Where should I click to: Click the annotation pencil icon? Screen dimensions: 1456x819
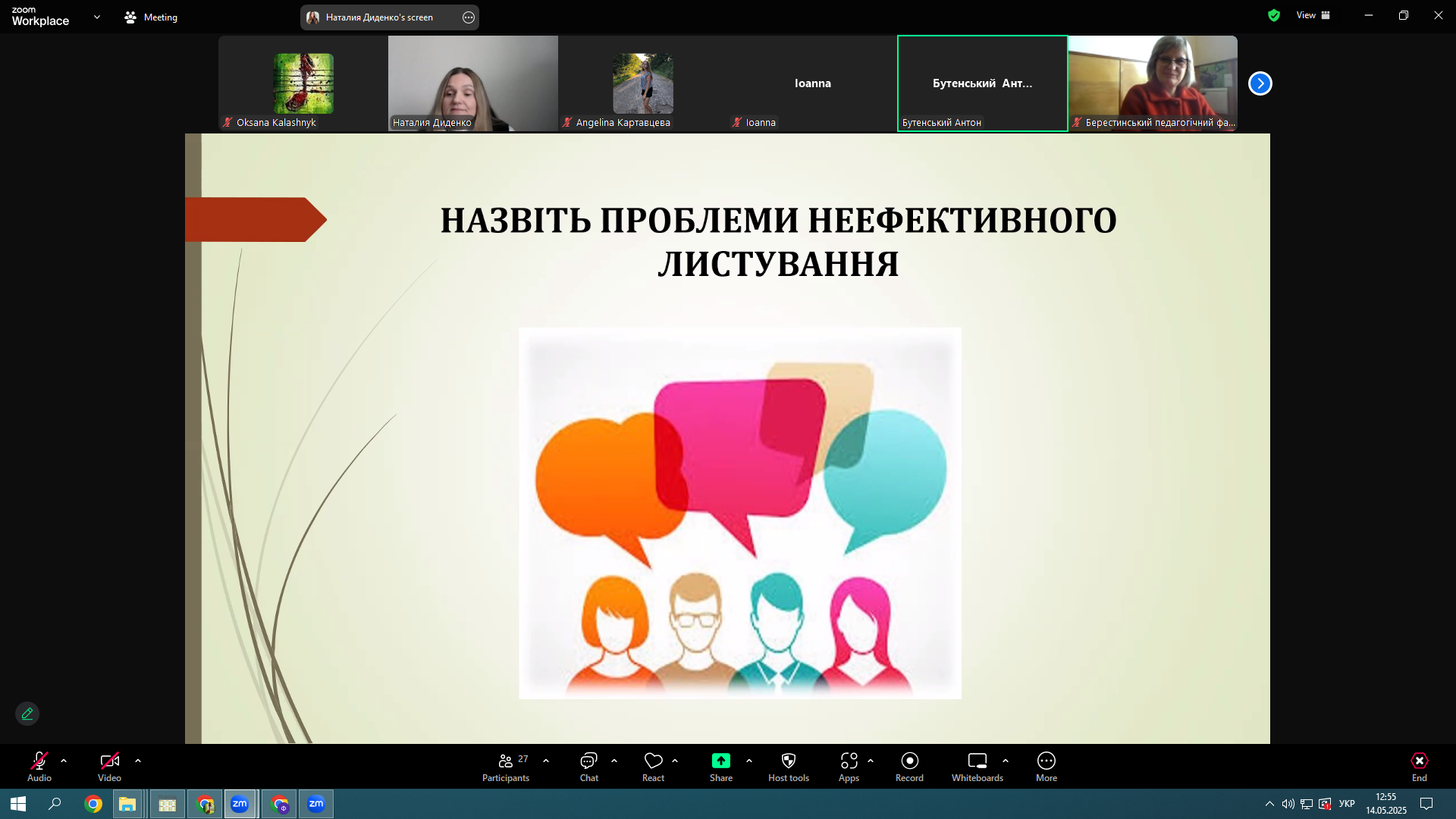[27, 714]
